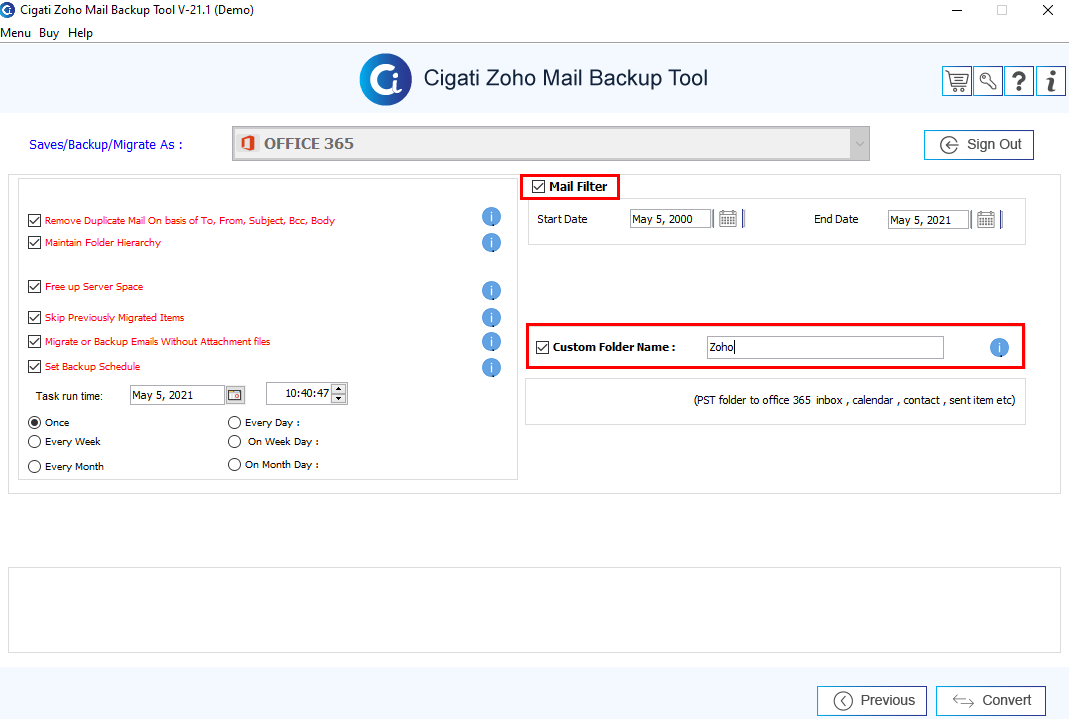This screenshot has width=1069, height=719.
Task: Decrease task run time with down arrow
Action: tap(339, 398)
